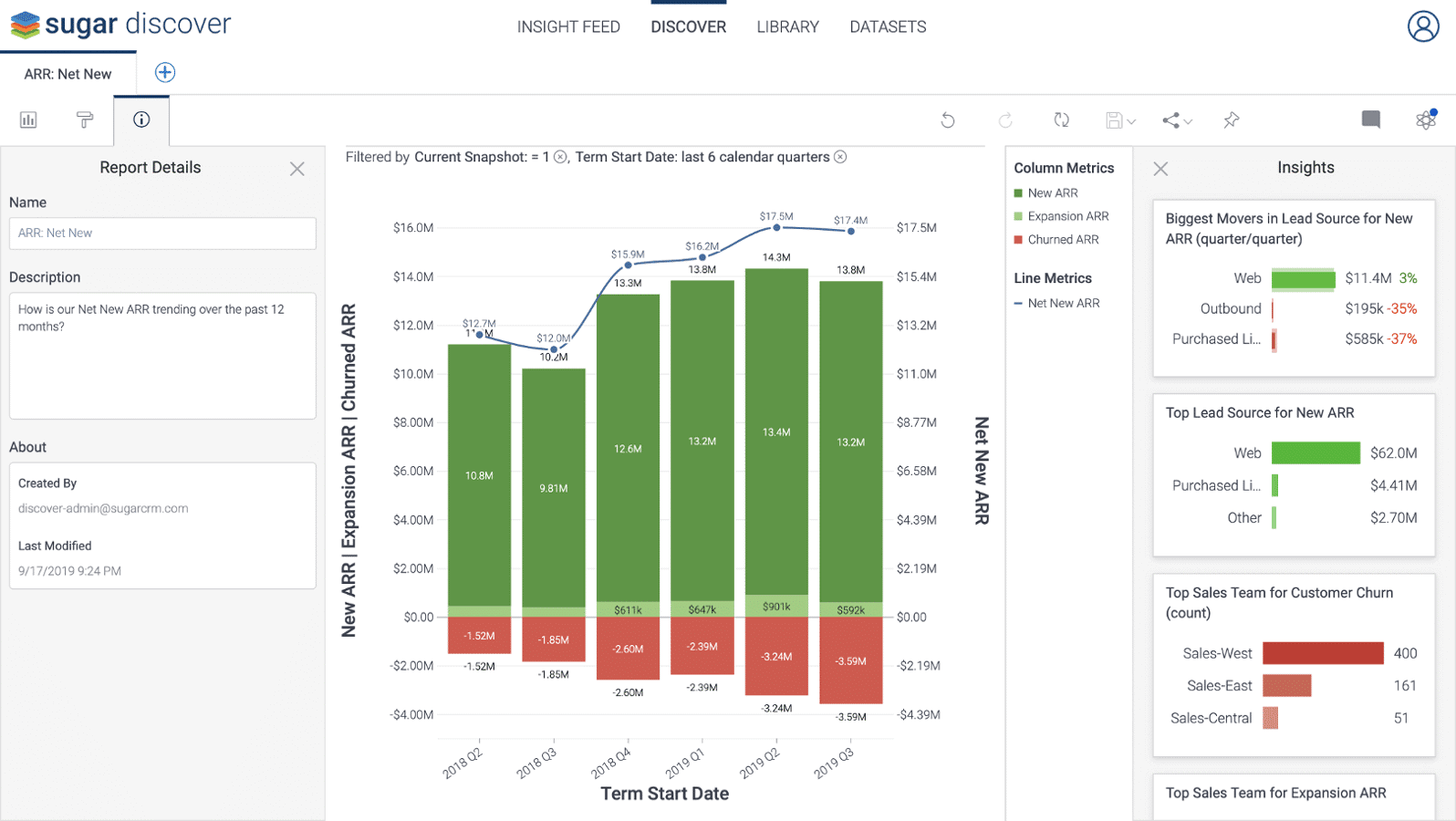Click the Web $62.0M bar

coord(1316,453)
